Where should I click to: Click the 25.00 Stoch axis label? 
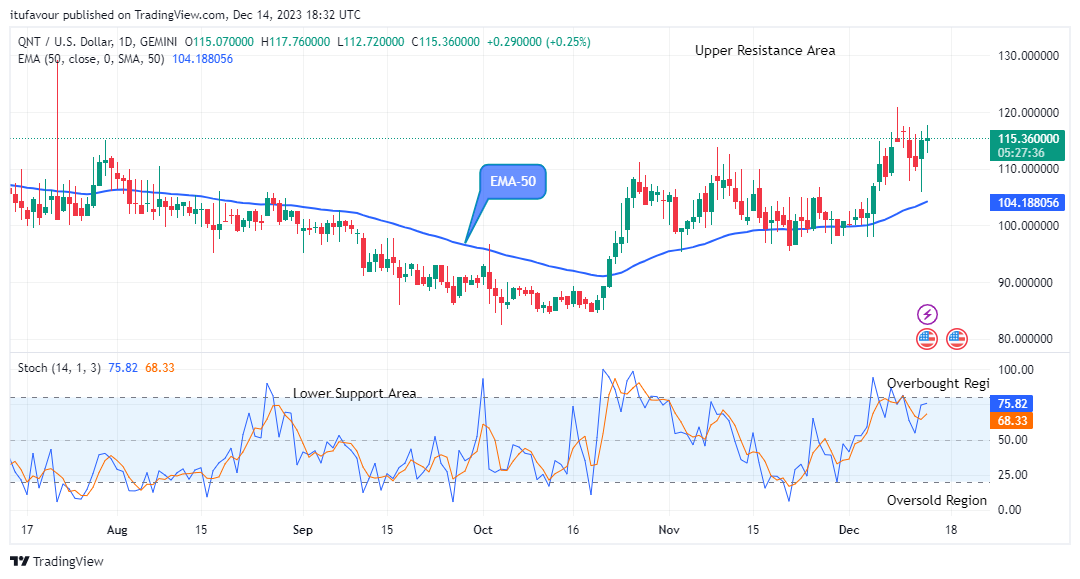click(1012, 475)
